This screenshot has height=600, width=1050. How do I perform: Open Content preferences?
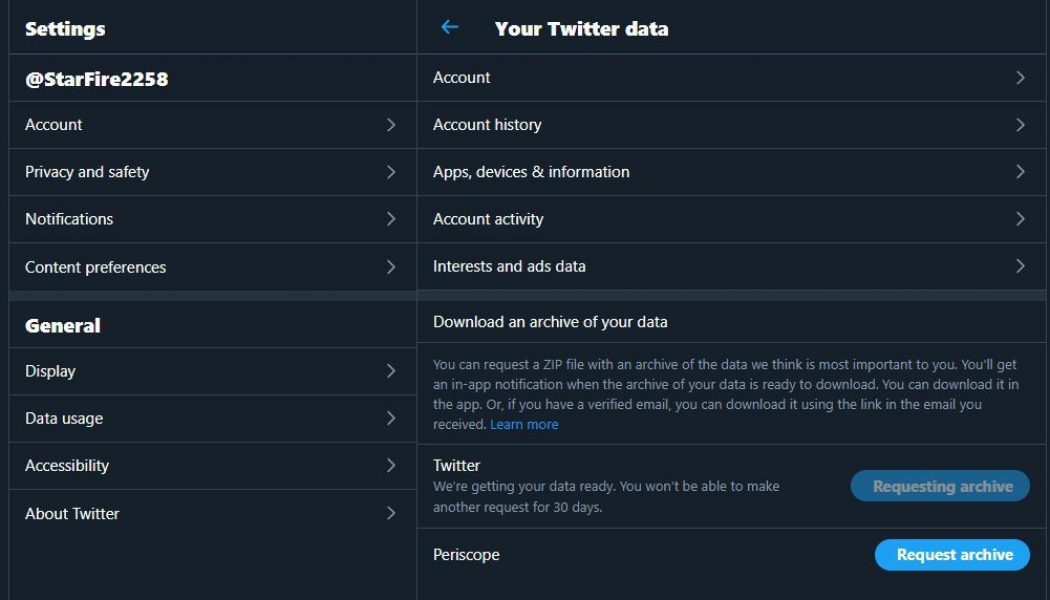94,266
